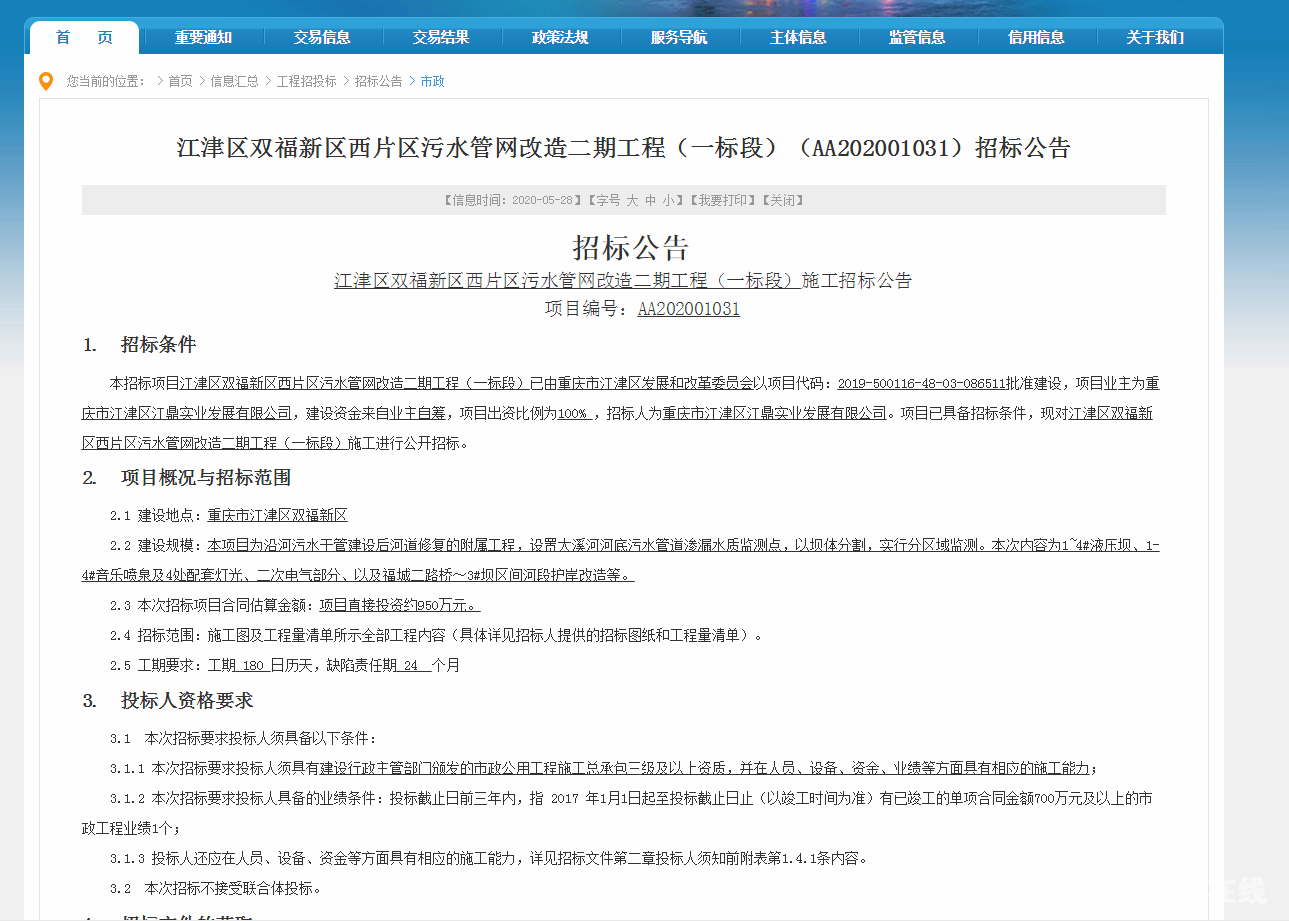This screenshot has height=921, width=1289.
Task: Open the 监管信息 menu
Action: (x=917, y=37)
